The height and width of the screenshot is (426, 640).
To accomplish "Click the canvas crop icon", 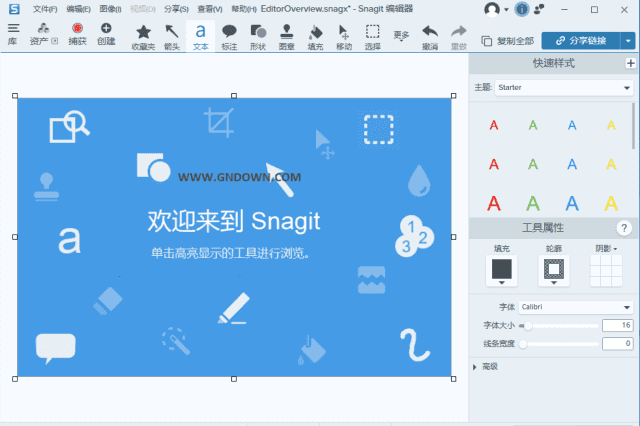I will click(219, 122).
